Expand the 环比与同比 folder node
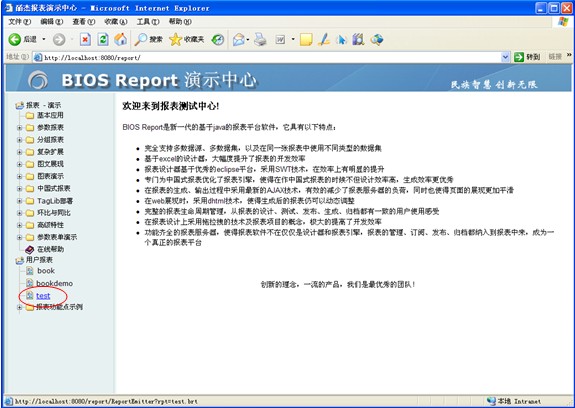Screen dimensions: 575x408 [19, 213]
